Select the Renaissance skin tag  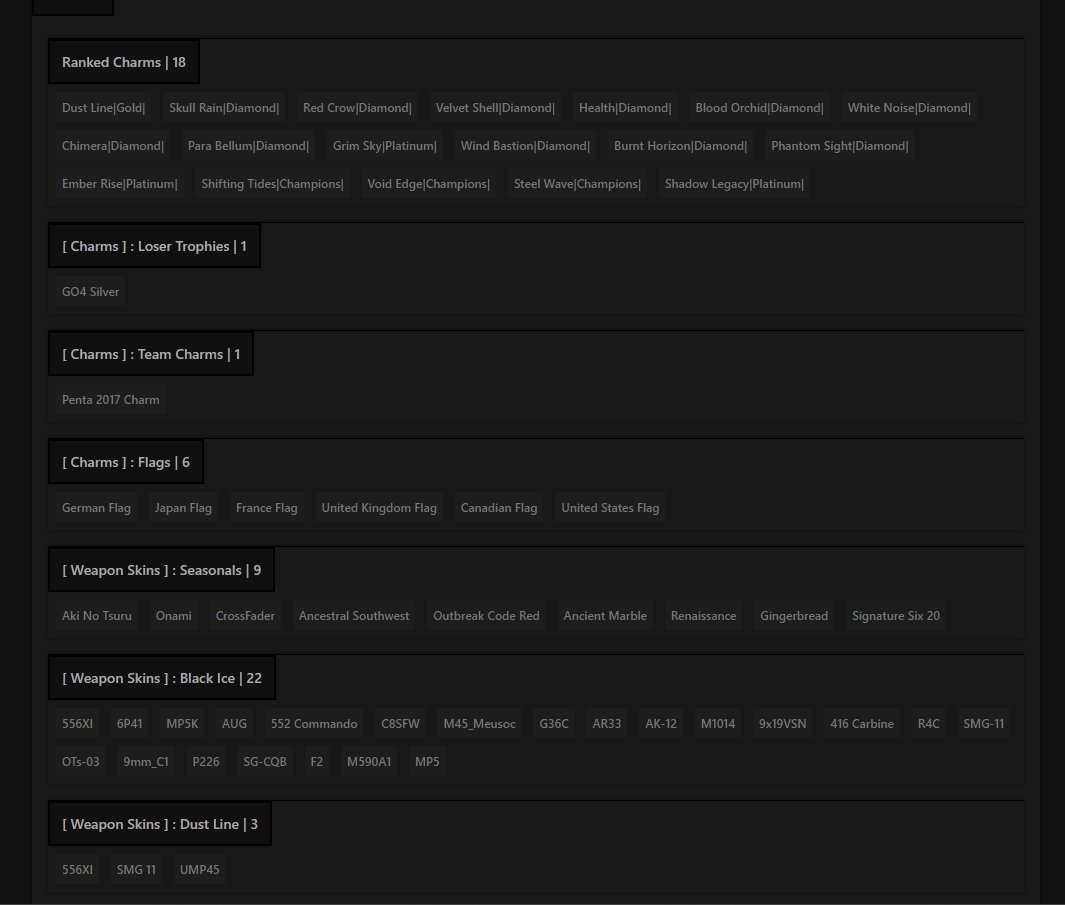point(704,616)
